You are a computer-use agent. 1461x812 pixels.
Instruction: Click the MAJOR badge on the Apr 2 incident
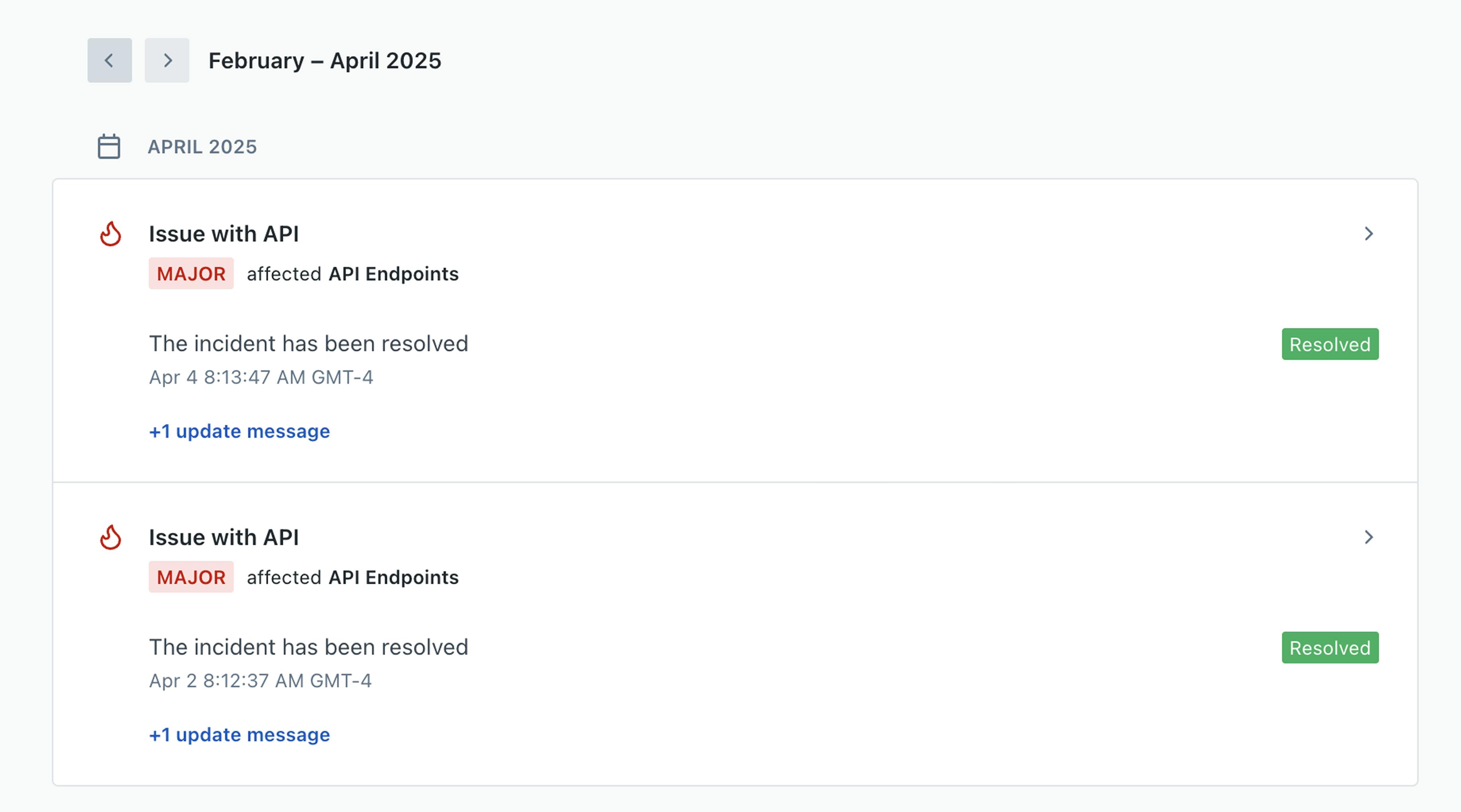[x=191, y=577]
